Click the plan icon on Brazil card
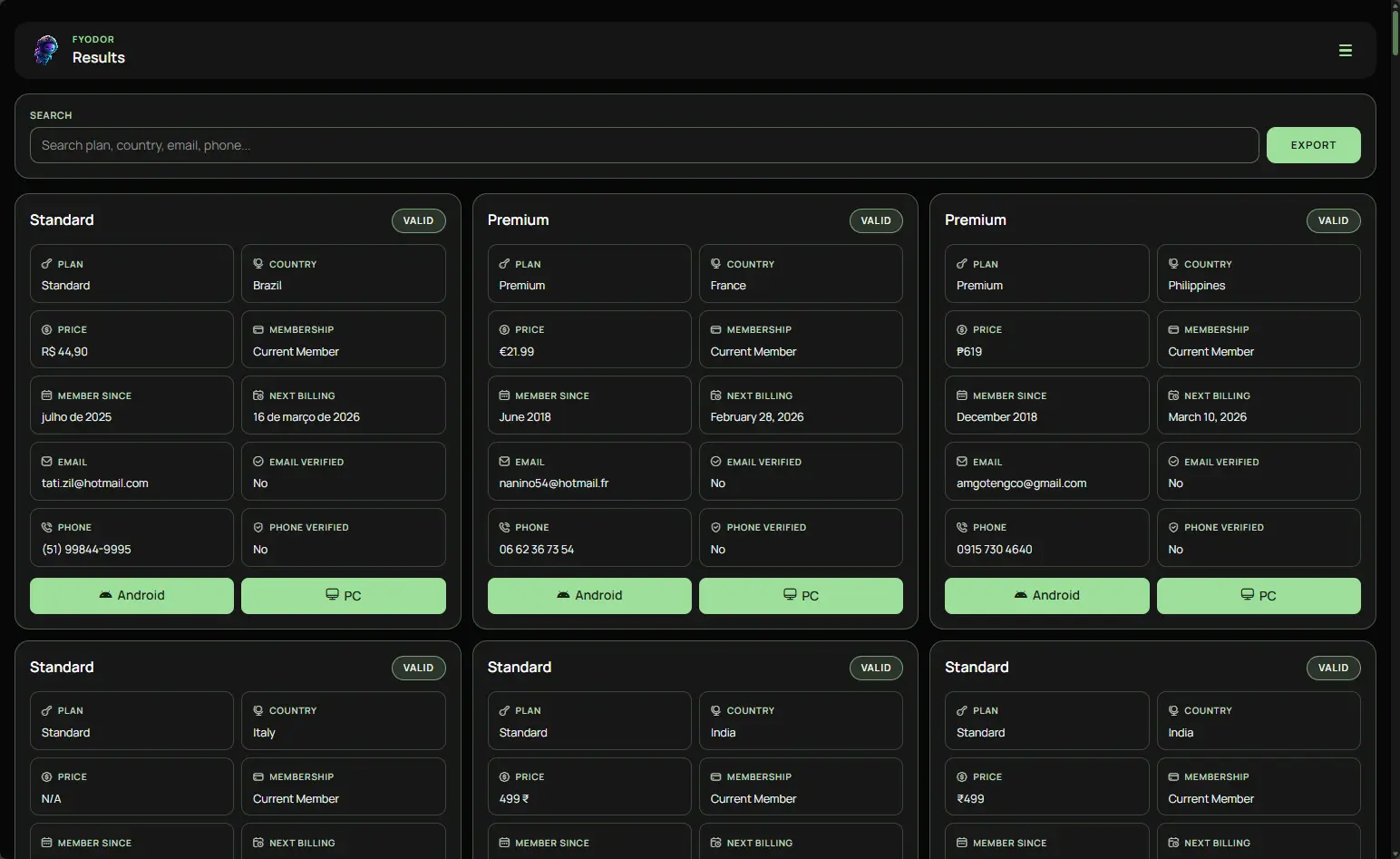The height and width of the screenshot is (859, 1400). [46, 264]
